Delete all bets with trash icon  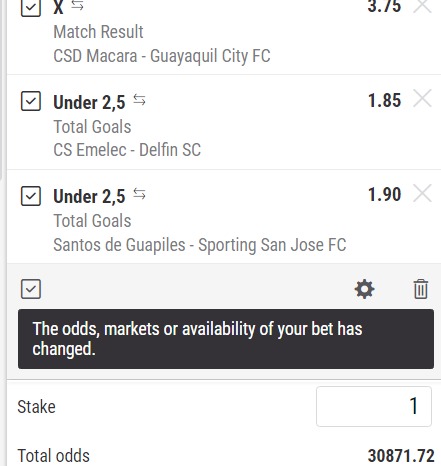(421, 289)
